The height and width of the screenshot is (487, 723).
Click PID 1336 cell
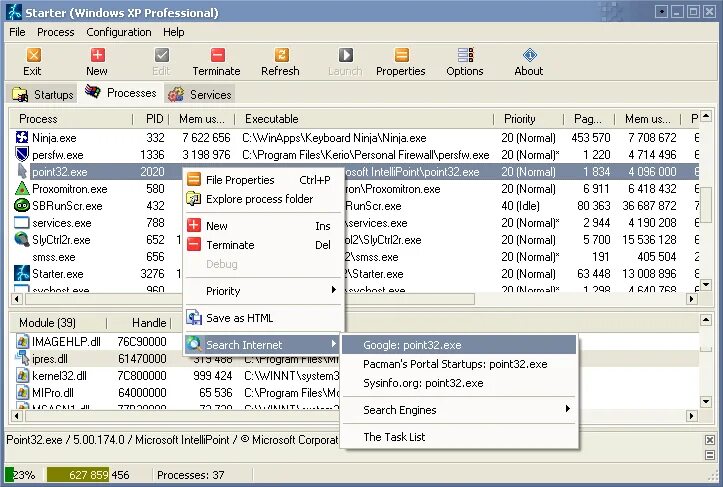pyautogui.click(x=153, y=155)
